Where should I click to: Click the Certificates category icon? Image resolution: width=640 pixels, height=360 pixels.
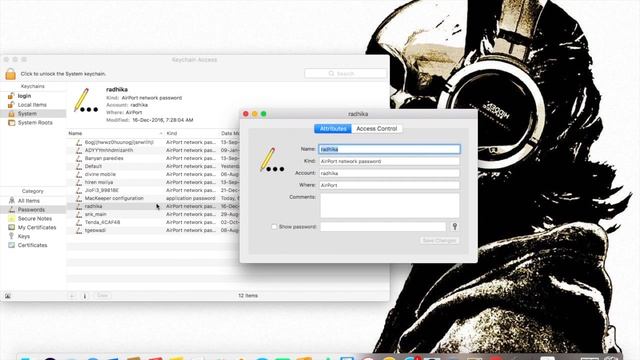(x=12, y=245)
